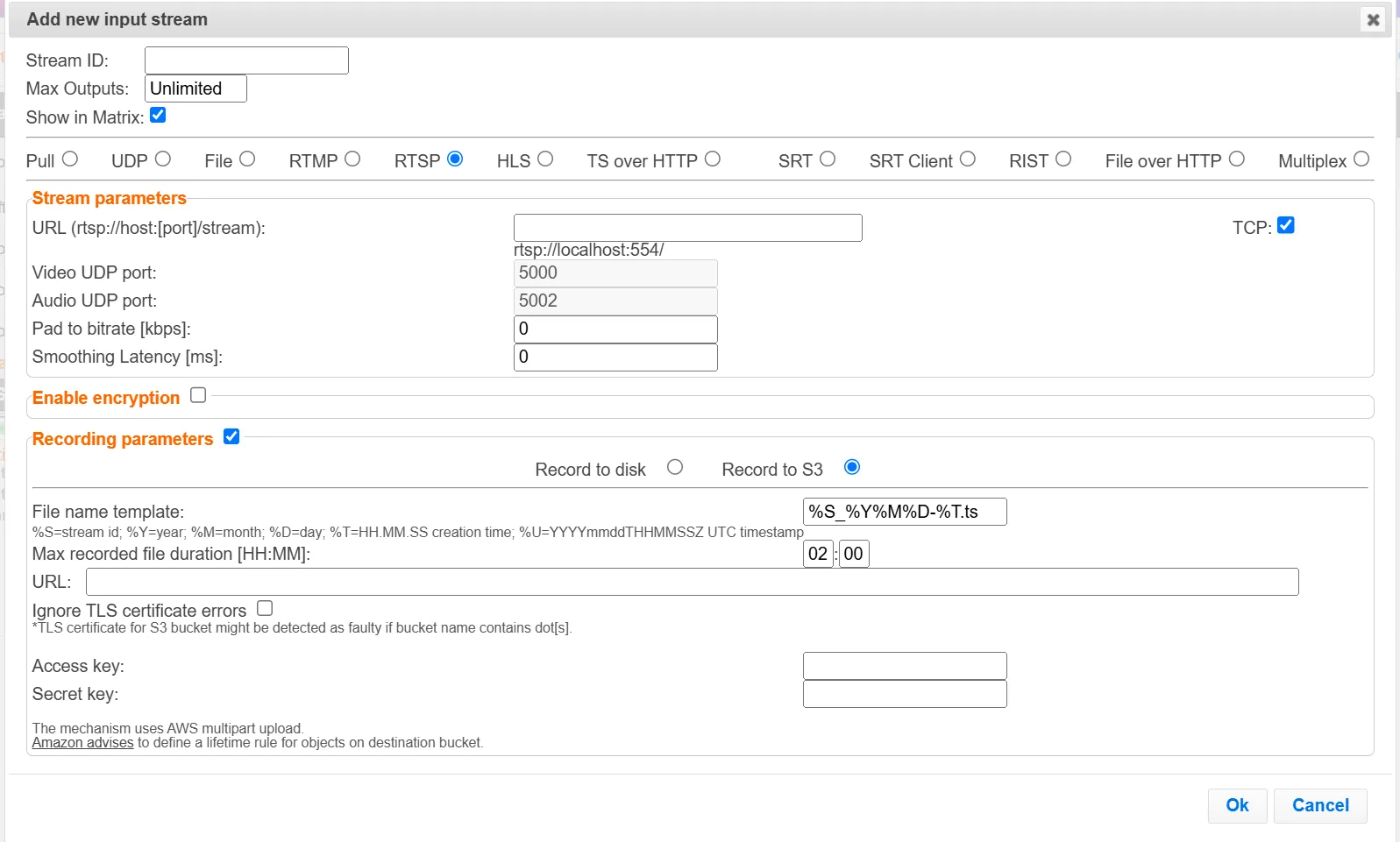
Task: Click the File name template field
Action: pos(905,512)
